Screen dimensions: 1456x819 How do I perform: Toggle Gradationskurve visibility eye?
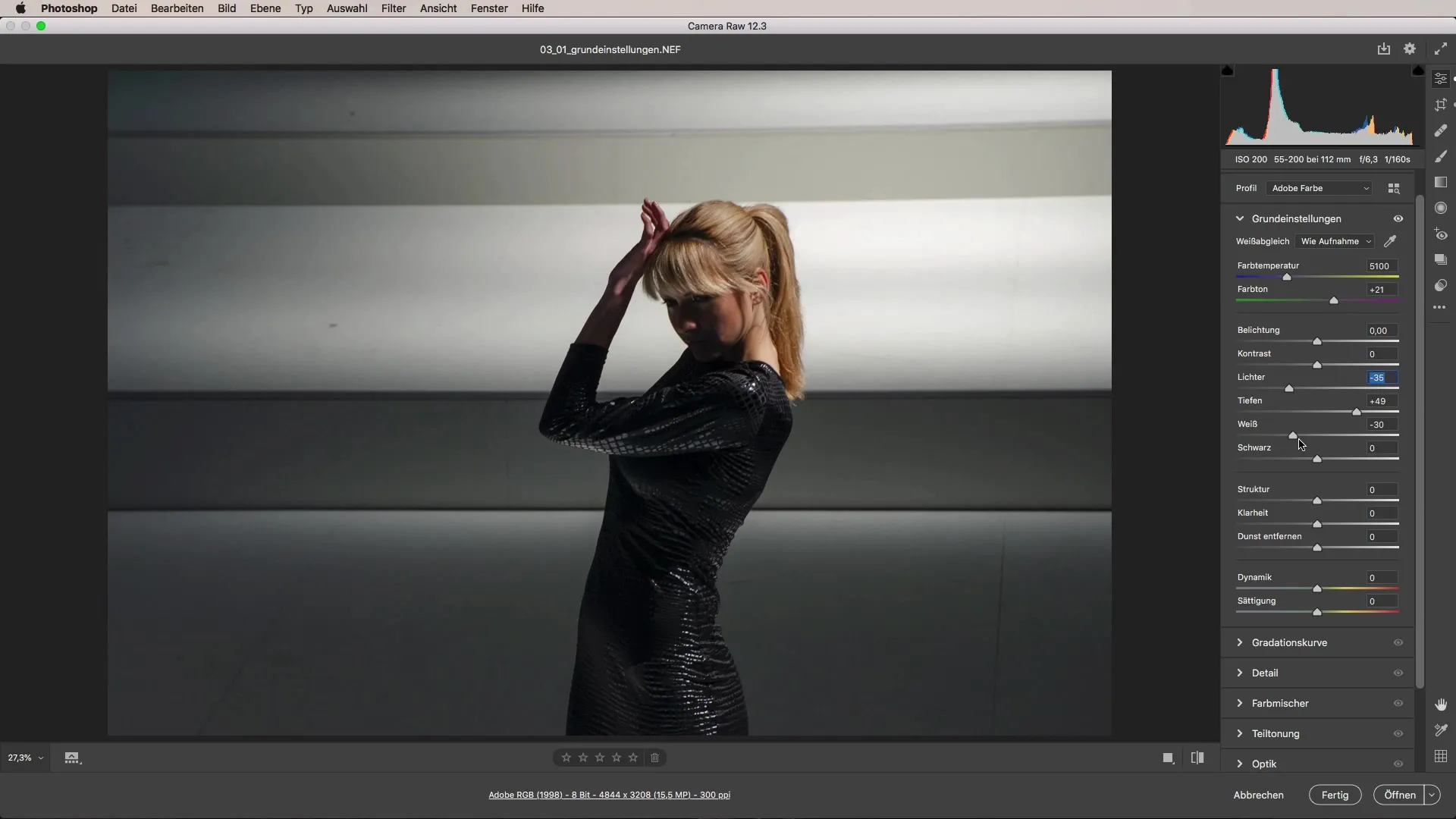pos(1398,642)
